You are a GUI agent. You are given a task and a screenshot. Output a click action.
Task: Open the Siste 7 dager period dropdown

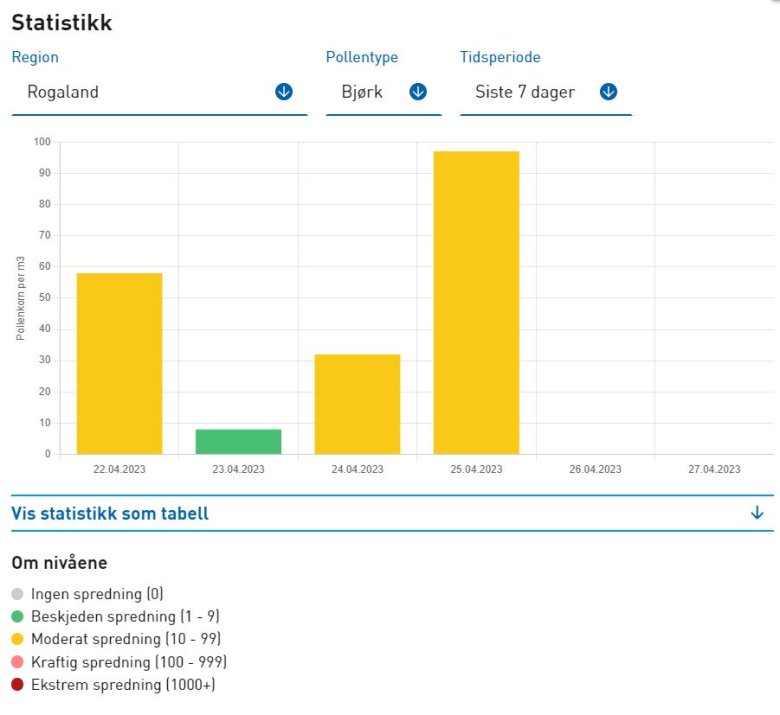pyautogui.click(x=526, y=92)
